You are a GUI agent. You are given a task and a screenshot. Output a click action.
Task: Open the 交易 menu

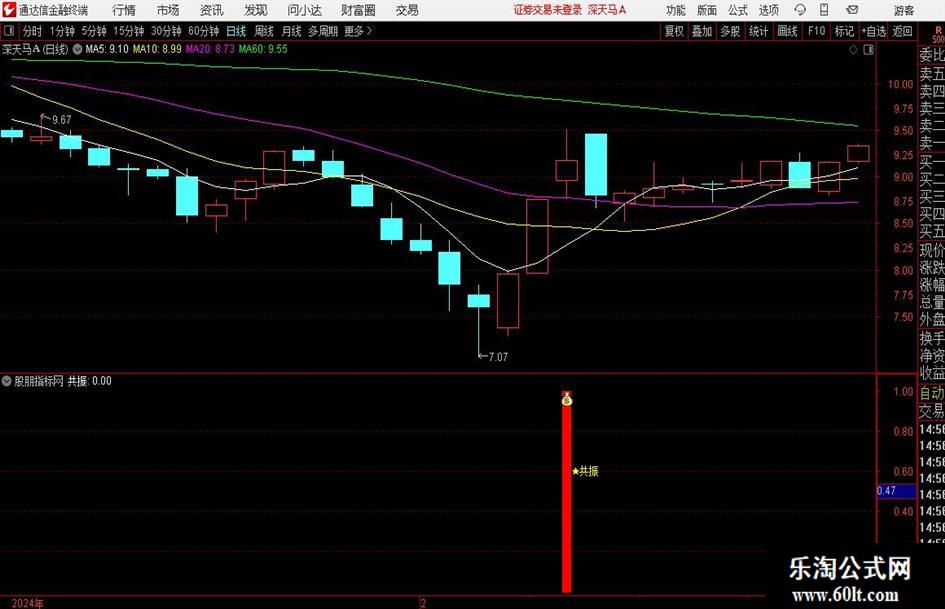click(407, 10)
